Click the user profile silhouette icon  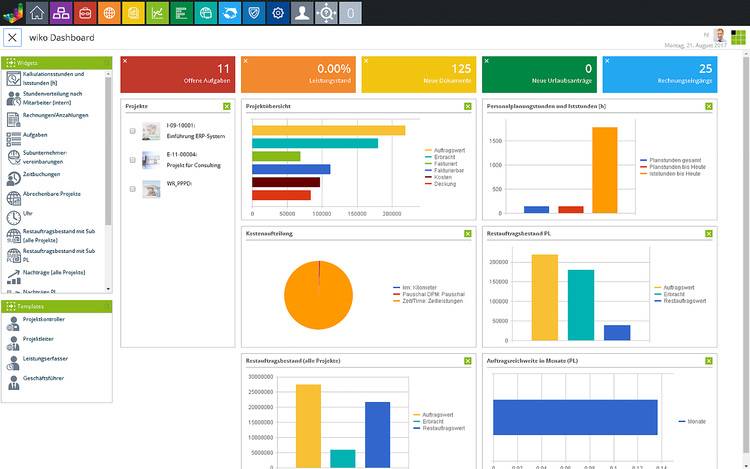(x=301, y=12)
